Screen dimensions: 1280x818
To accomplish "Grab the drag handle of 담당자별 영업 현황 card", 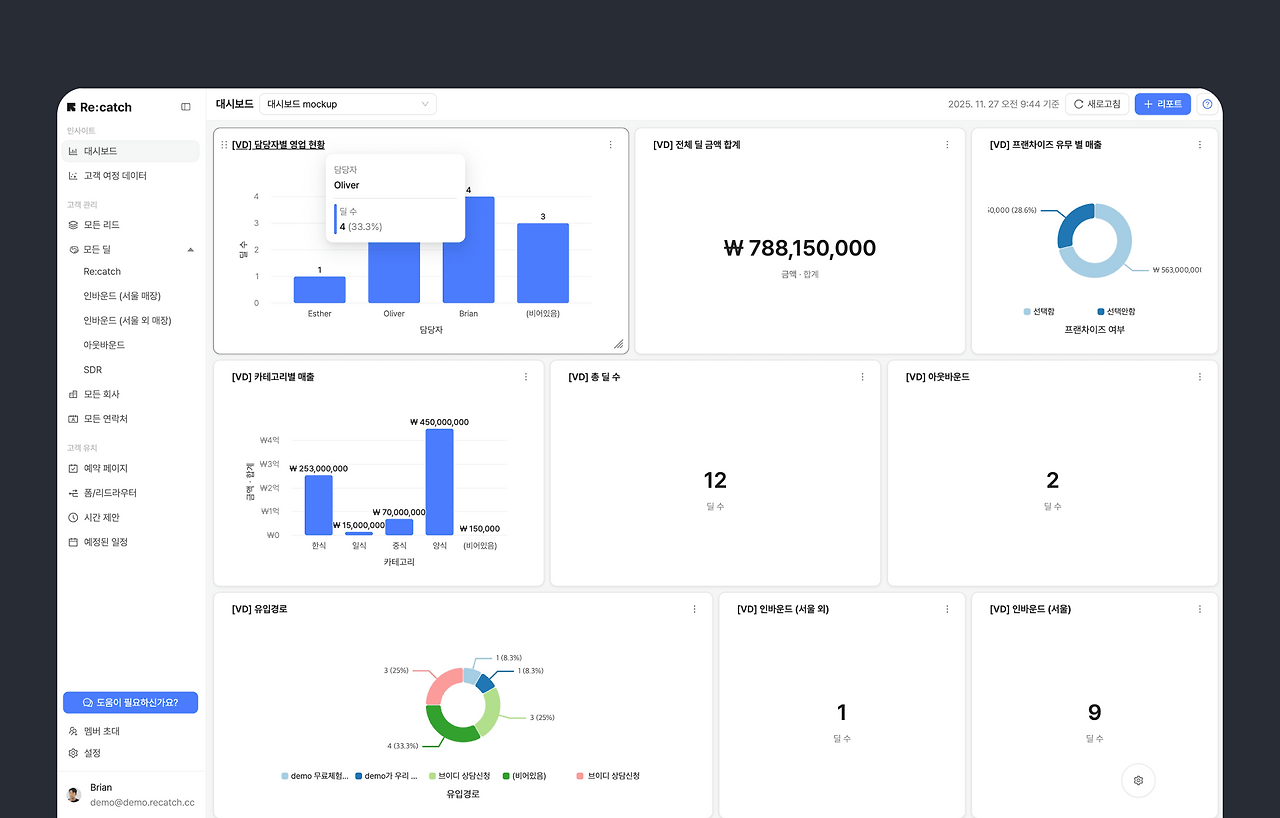I will click(224, 145).
